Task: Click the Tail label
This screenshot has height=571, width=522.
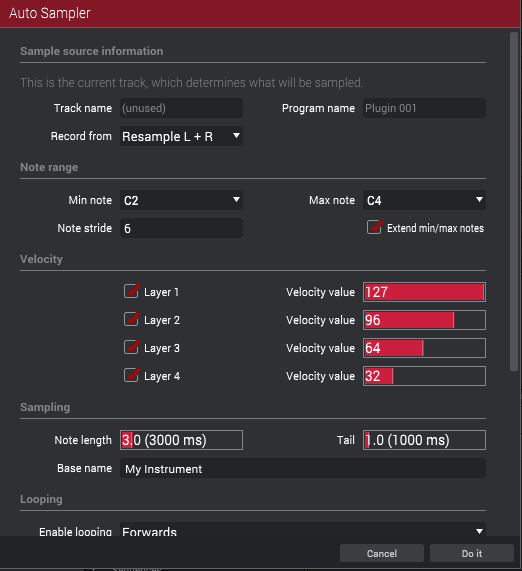Action: click(345, 440)
